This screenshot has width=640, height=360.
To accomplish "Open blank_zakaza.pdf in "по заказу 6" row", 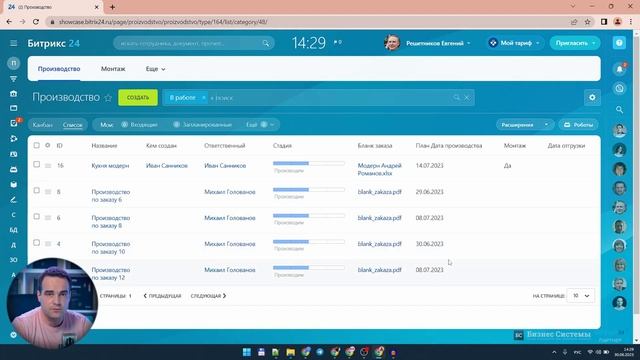I will tap(380, 192).
